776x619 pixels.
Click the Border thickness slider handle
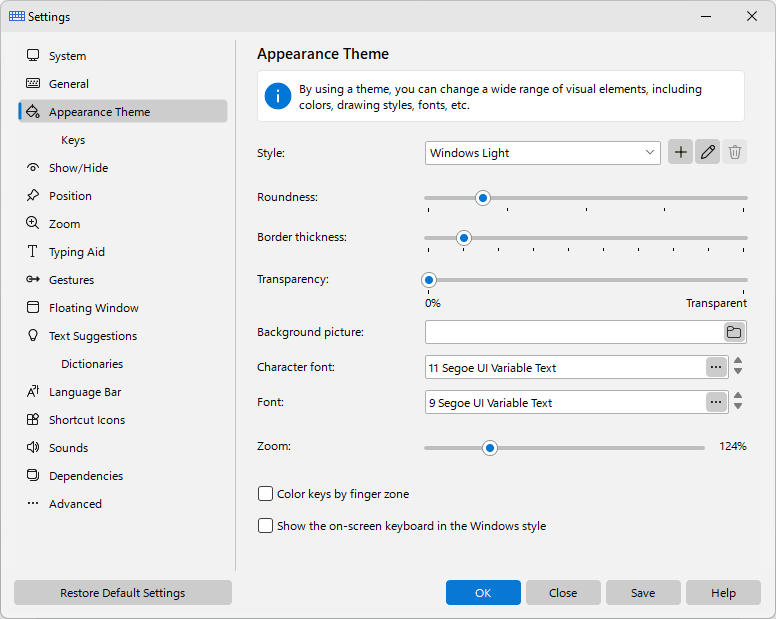coord(464,238)
